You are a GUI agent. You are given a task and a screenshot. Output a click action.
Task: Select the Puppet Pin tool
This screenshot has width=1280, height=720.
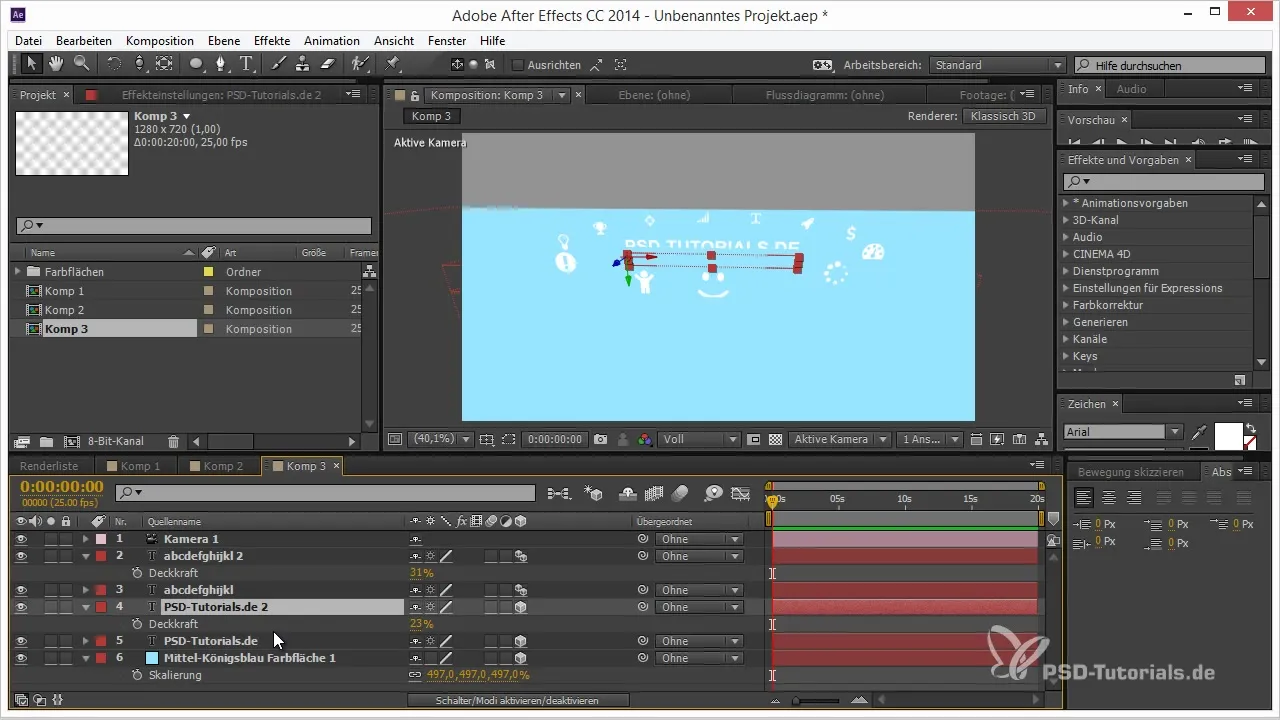point(392,64)
